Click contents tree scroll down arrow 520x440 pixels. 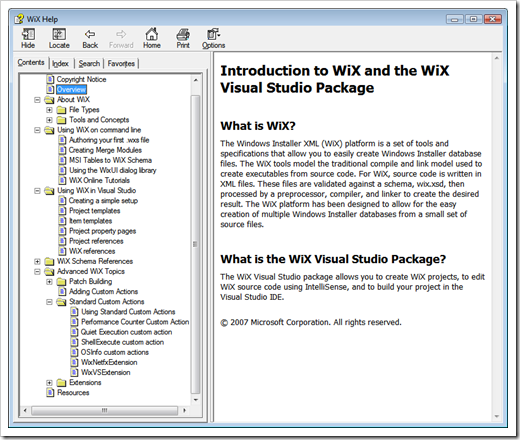click(196, 400)
